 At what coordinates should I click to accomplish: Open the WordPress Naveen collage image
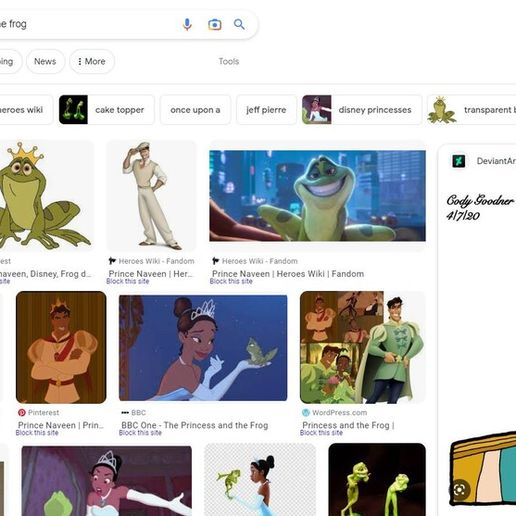pyautogui.click(x=363, y=347)
